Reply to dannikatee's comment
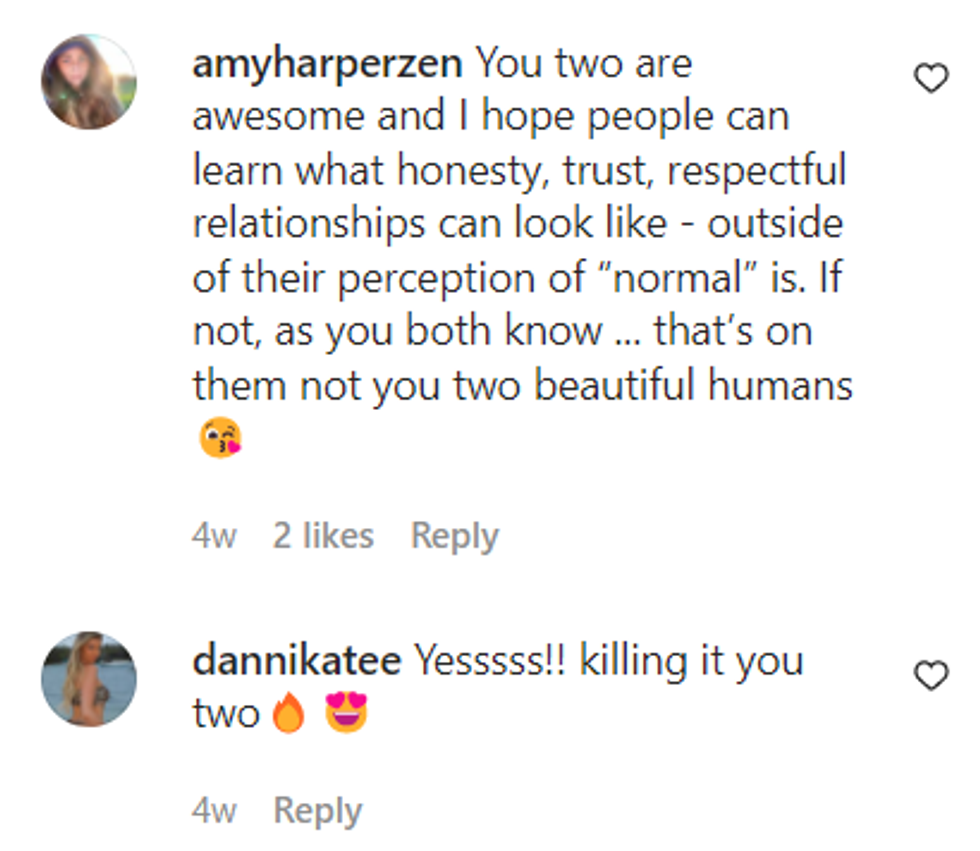This screenshot has width=980, height=851. coord(317,810)
